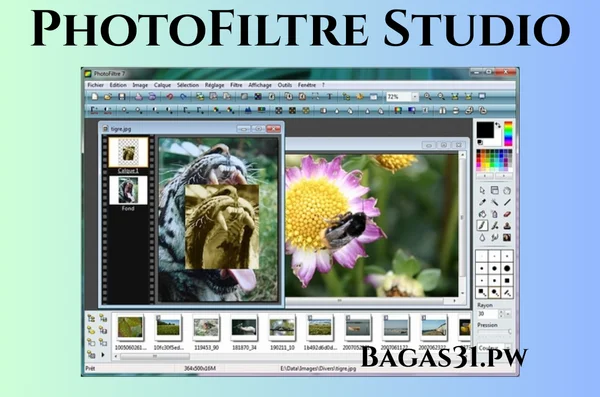Screen dimensions: 600x397
Task: Select the Fill paint bucket tool
Action: [x=482, y=214]
